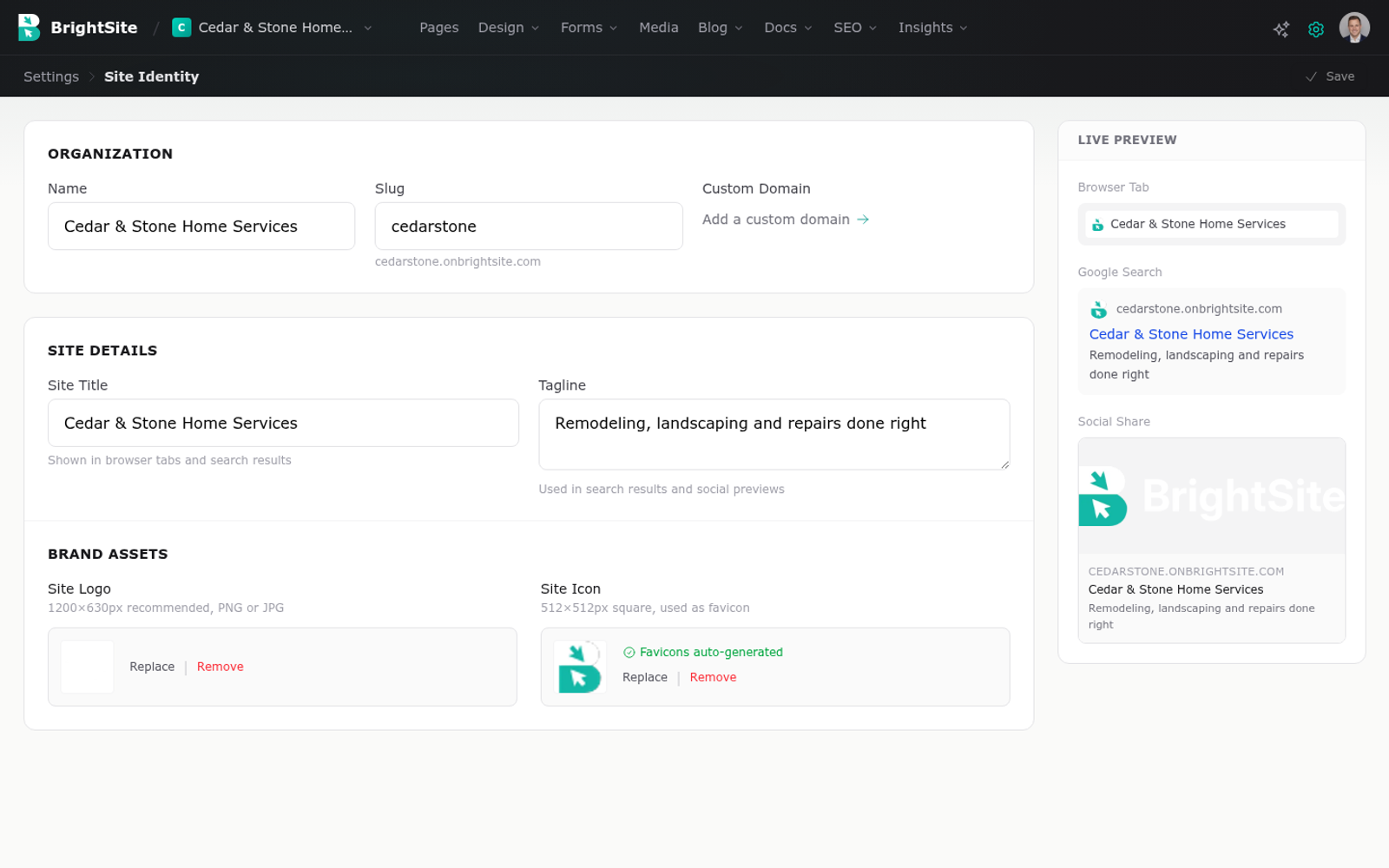The image size is (1389, 868).
Task: Click the CEDARSTONE.ONBRIGHTSITE.COM social share URL
Action: [1186, 572]
